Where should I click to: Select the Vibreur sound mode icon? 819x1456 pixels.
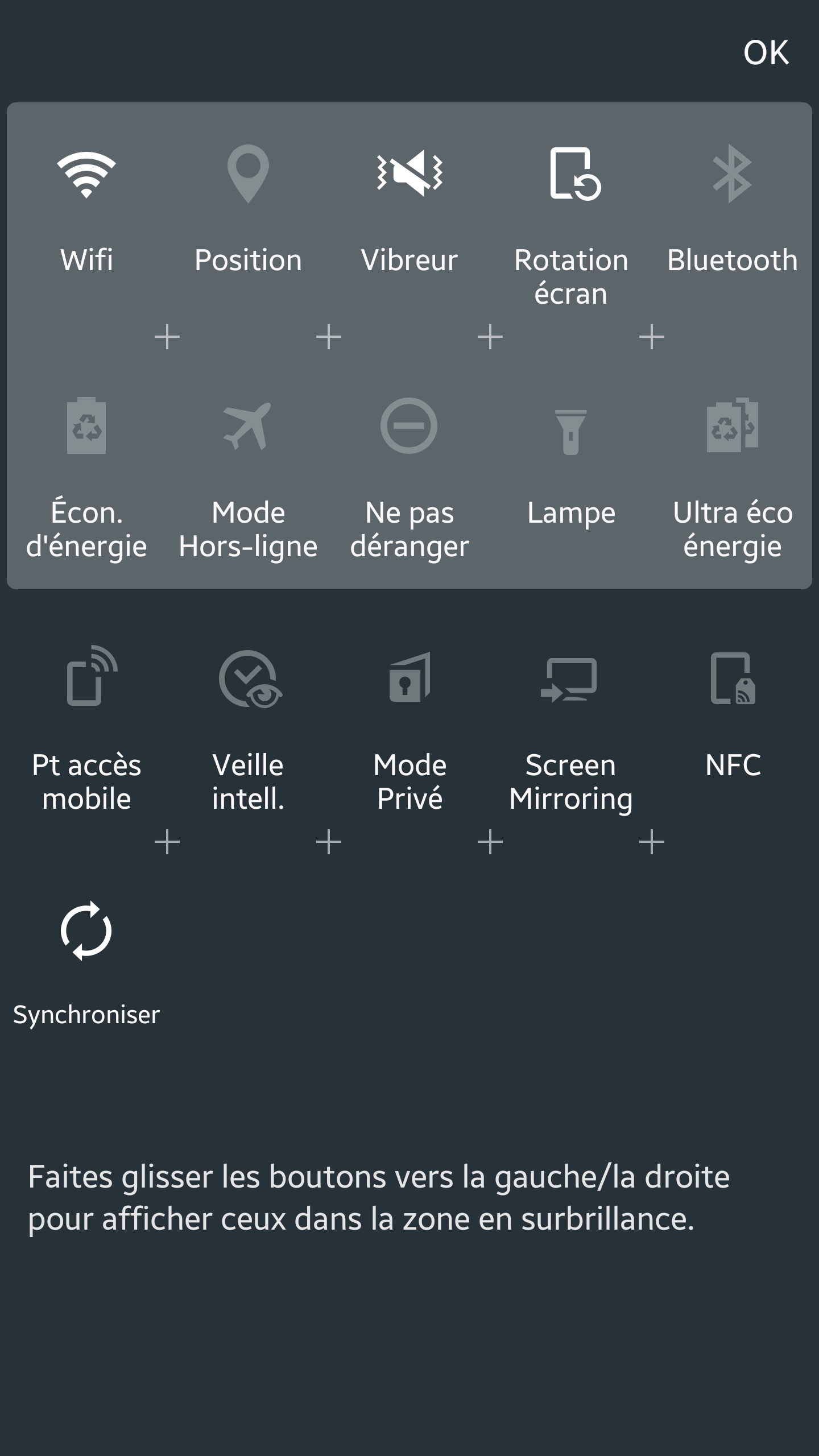coord(409,173)
